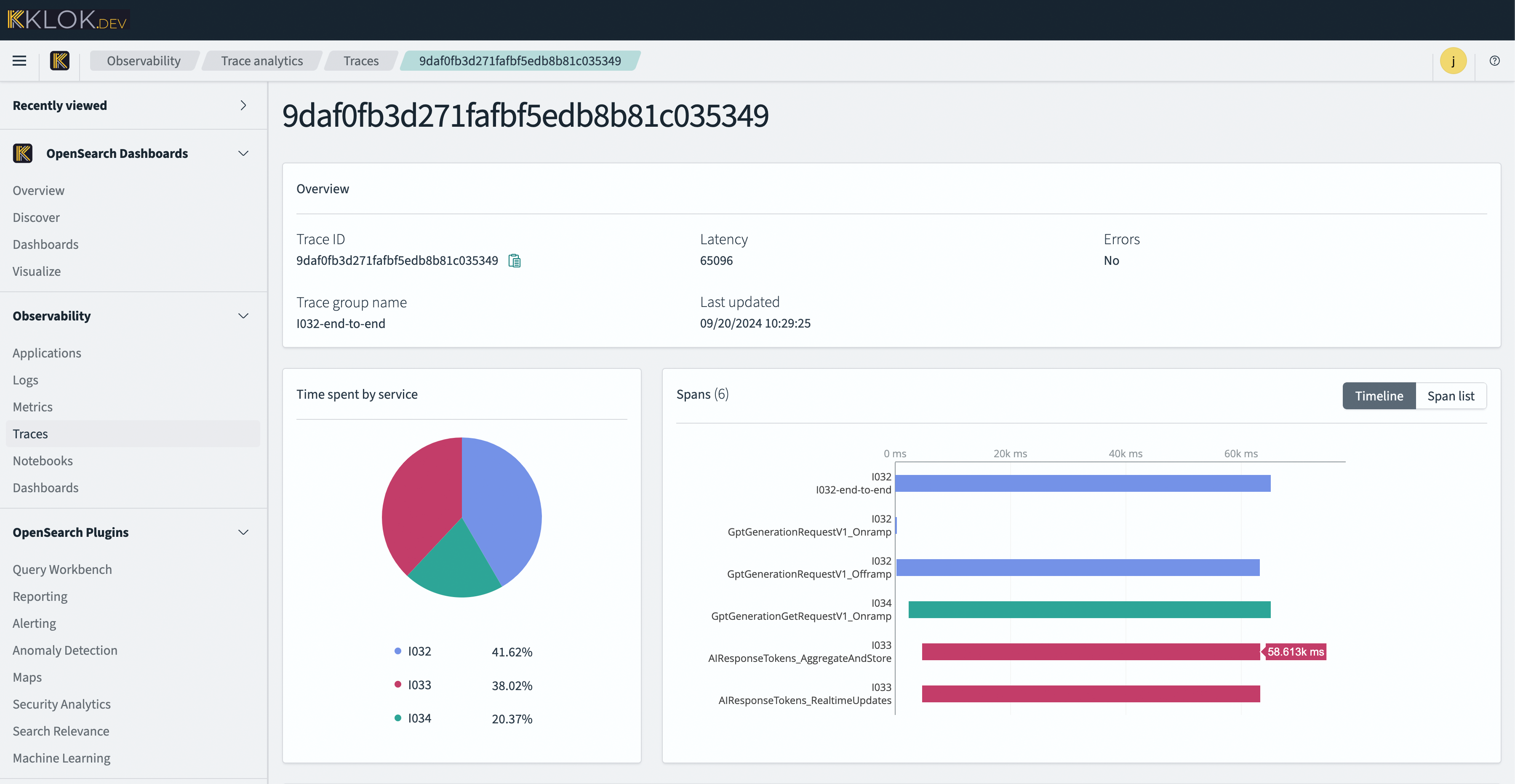1515x784 pixels.
Task: Open the Query Workbench link
Action: pyautogui.click(x=62, y=569)
